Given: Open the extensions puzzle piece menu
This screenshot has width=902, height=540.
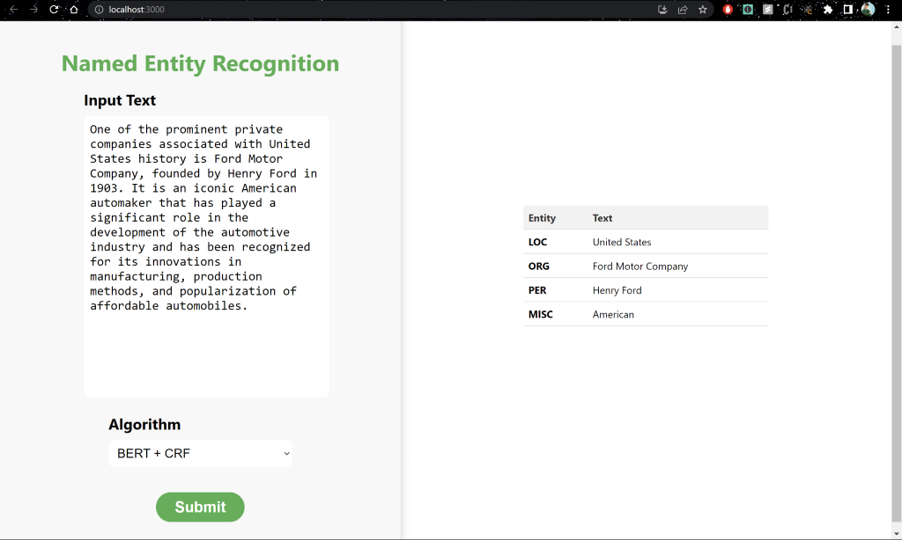Looking at the screenshot, I should (x=828, y=9).
